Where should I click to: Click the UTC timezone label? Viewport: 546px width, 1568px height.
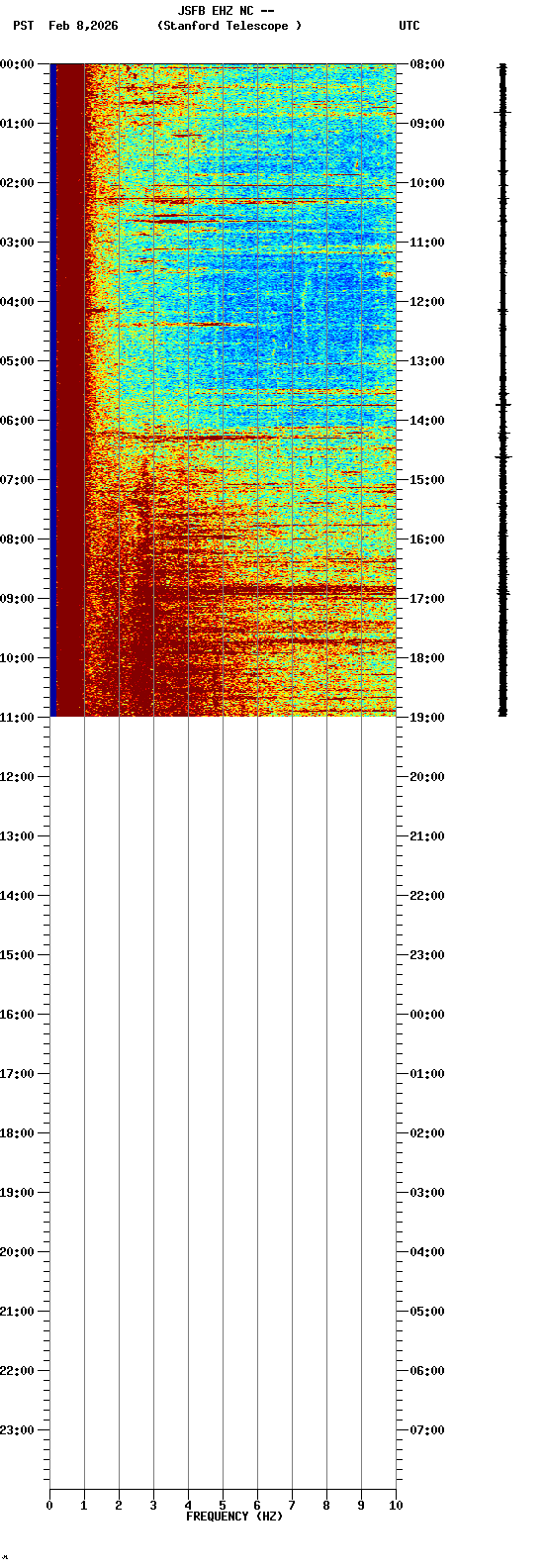coord(409,26)
